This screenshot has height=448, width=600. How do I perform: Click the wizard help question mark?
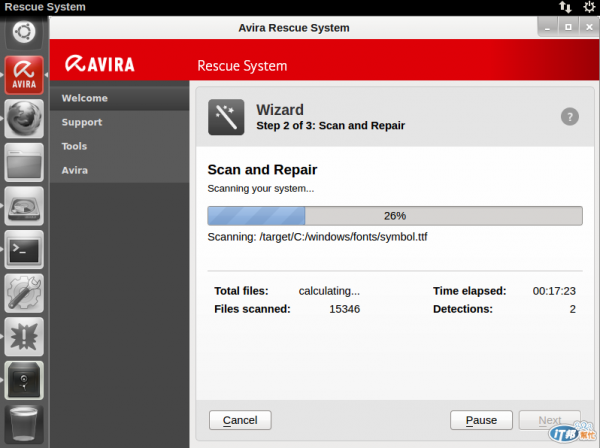pyautogui.click(x=569, y=117)
